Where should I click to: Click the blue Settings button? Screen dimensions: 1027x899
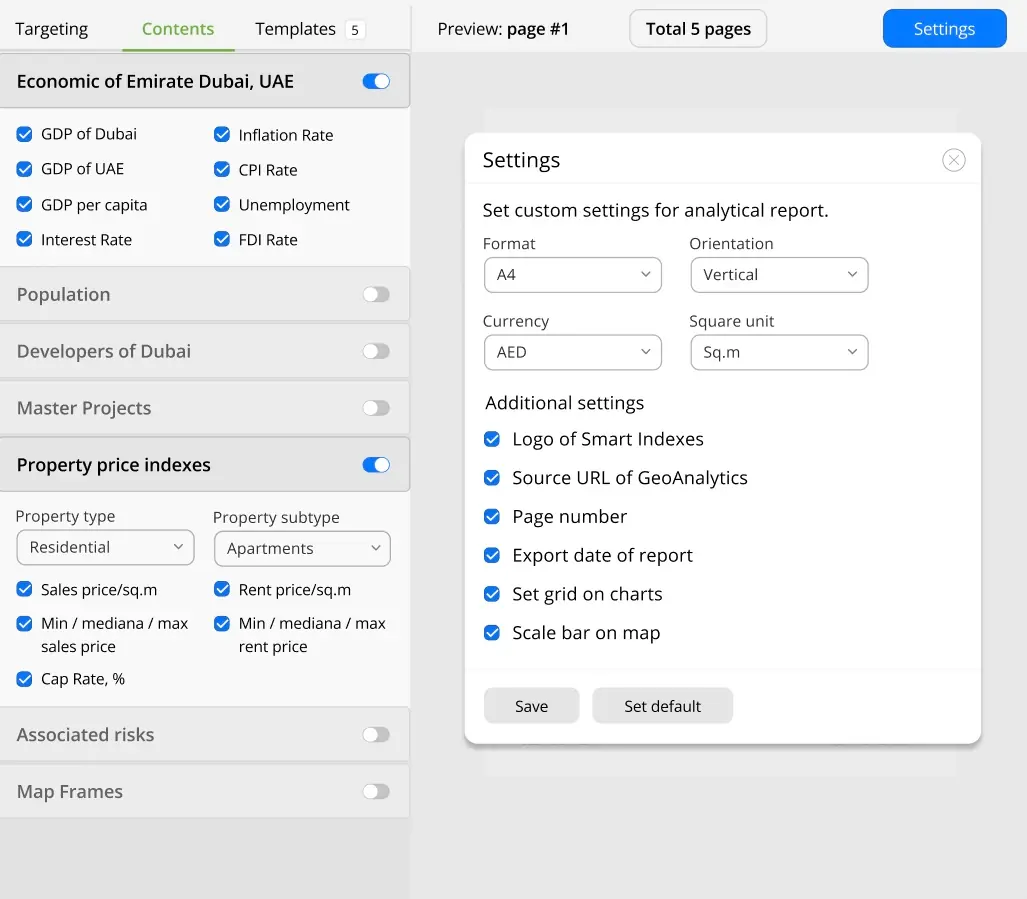pyautogui.click(x=944, y=29)
